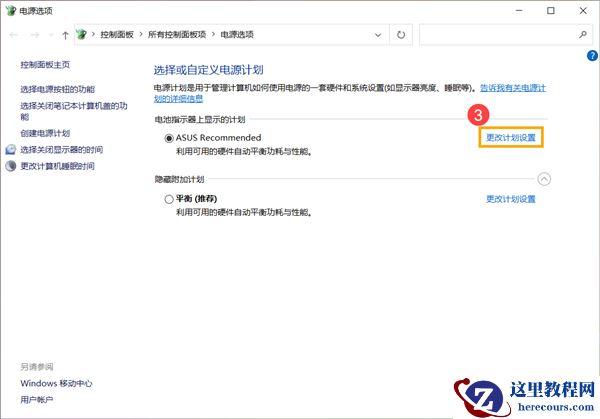Open 选择电源按钮的功能 link

coord(57,89)
